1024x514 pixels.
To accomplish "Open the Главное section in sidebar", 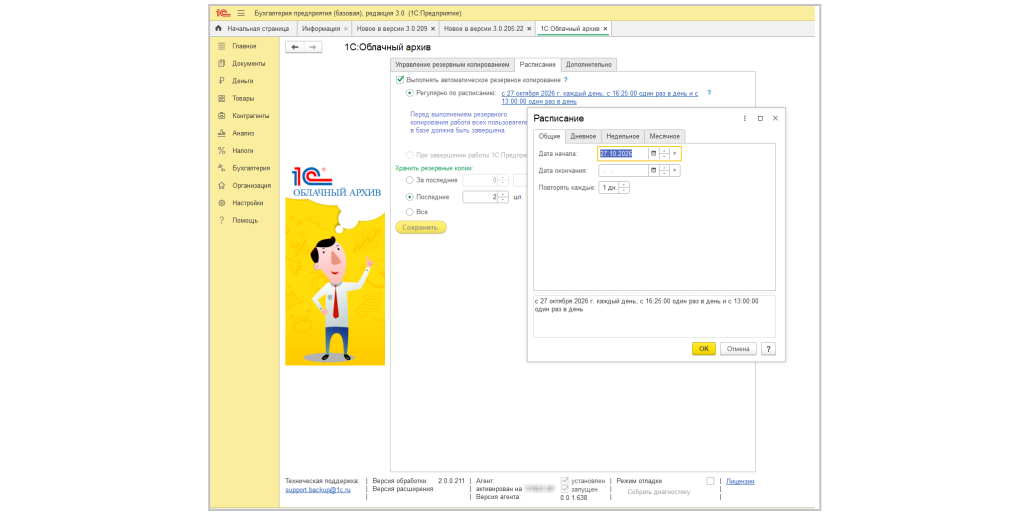I will pyautogui.click(x=244, y=46).
